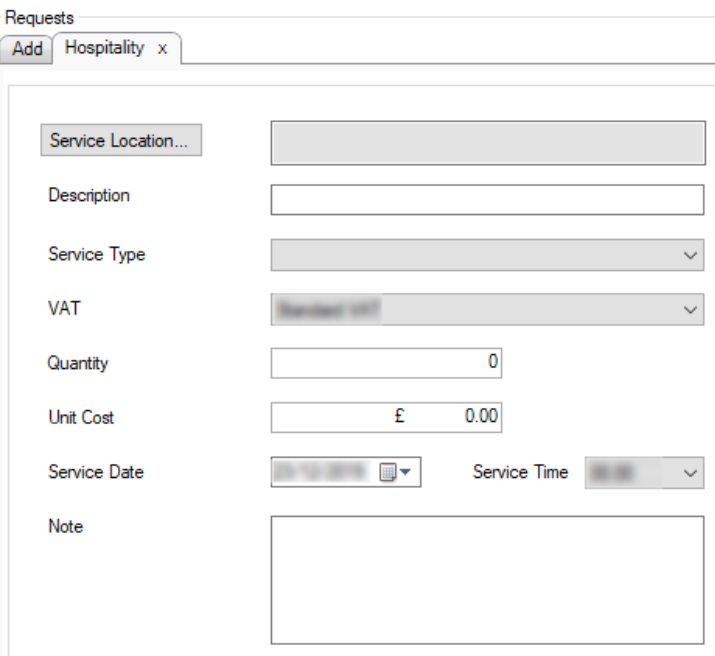This screenshot has height=656, width=715.
Task: Click the Service Time label
Action: [x=520, y=472]
